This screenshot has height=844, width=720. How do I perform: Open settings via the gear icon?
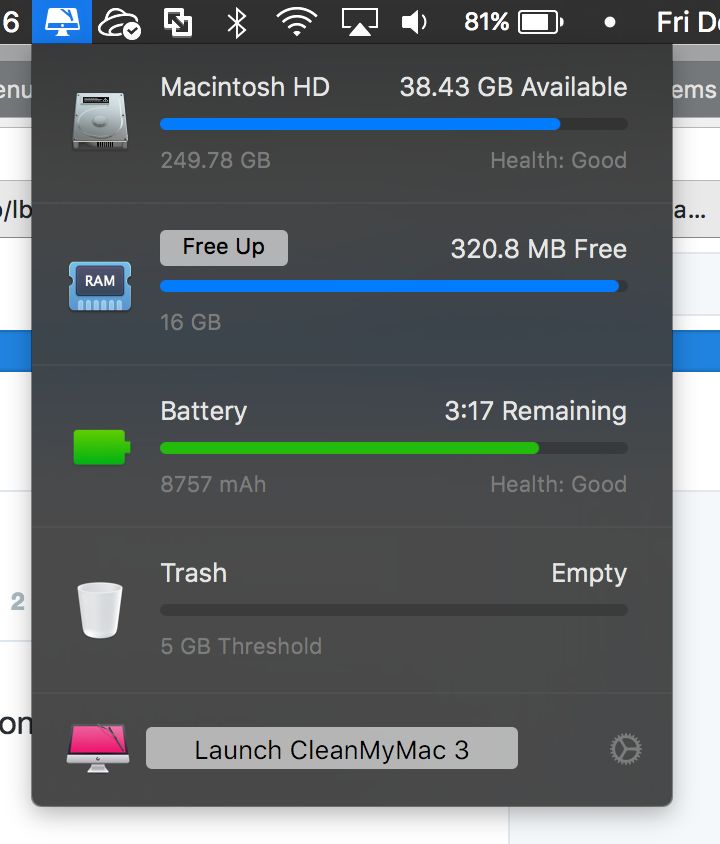[626, 749]
